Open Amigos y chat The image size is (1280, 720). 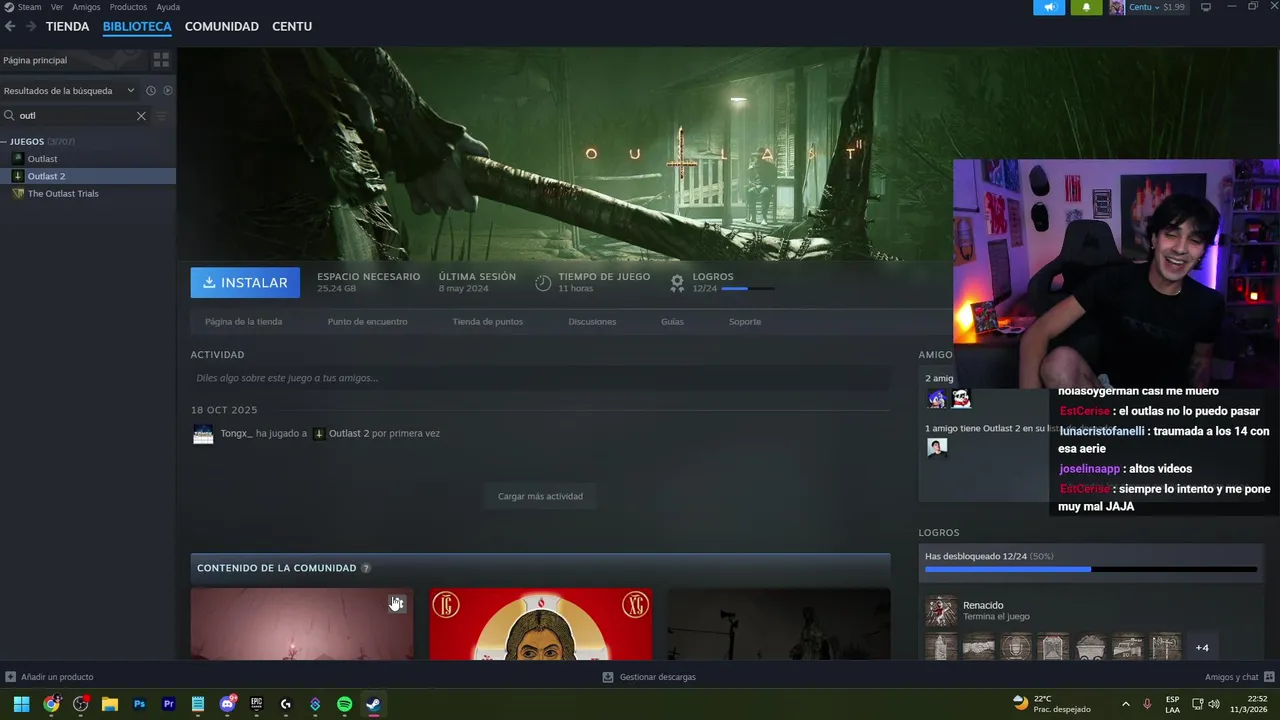(1239, 677)
